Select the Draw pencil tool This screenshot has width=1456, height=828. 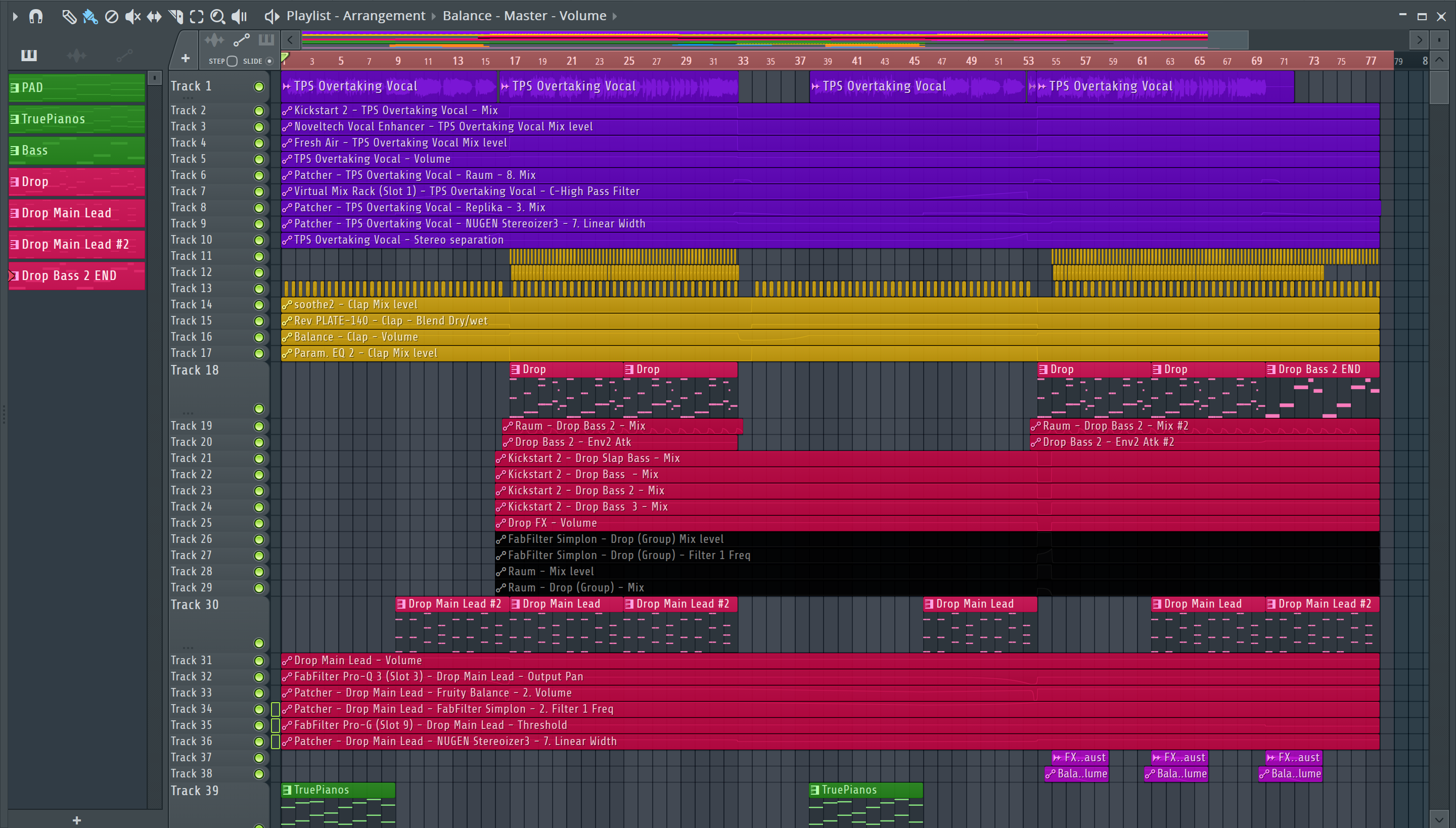click(x=69, y=16)
